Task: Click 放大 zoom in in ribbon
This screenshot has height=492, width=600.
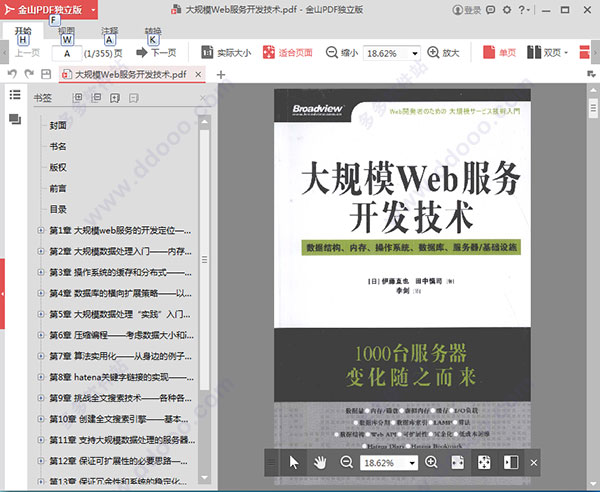Action: [x=443, y=52]
